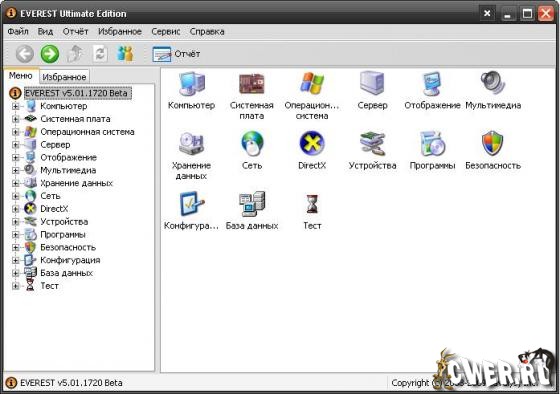Image resolution: width=560 pixels, height=394 pixels.
Task: Select Операционная система in the tree
Action: 88,132
